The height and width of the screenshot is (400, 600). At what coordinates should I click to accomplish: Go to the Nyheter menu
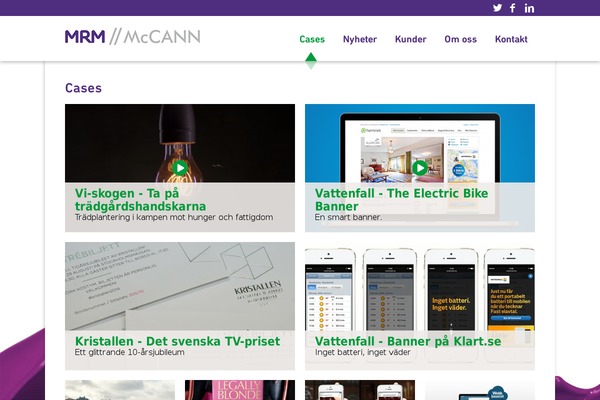point(360,39)
